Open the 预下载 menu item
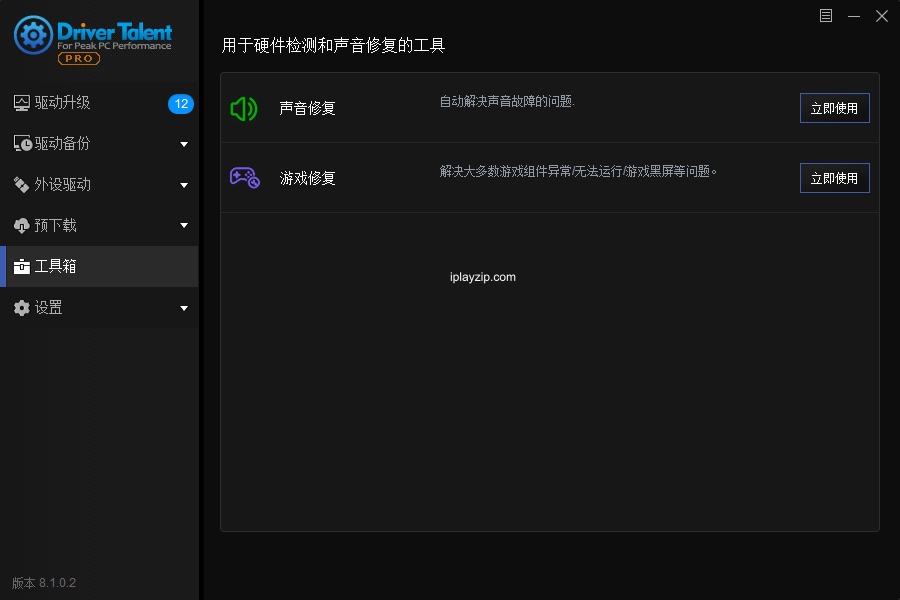900x600 pixels. (99, 226)
